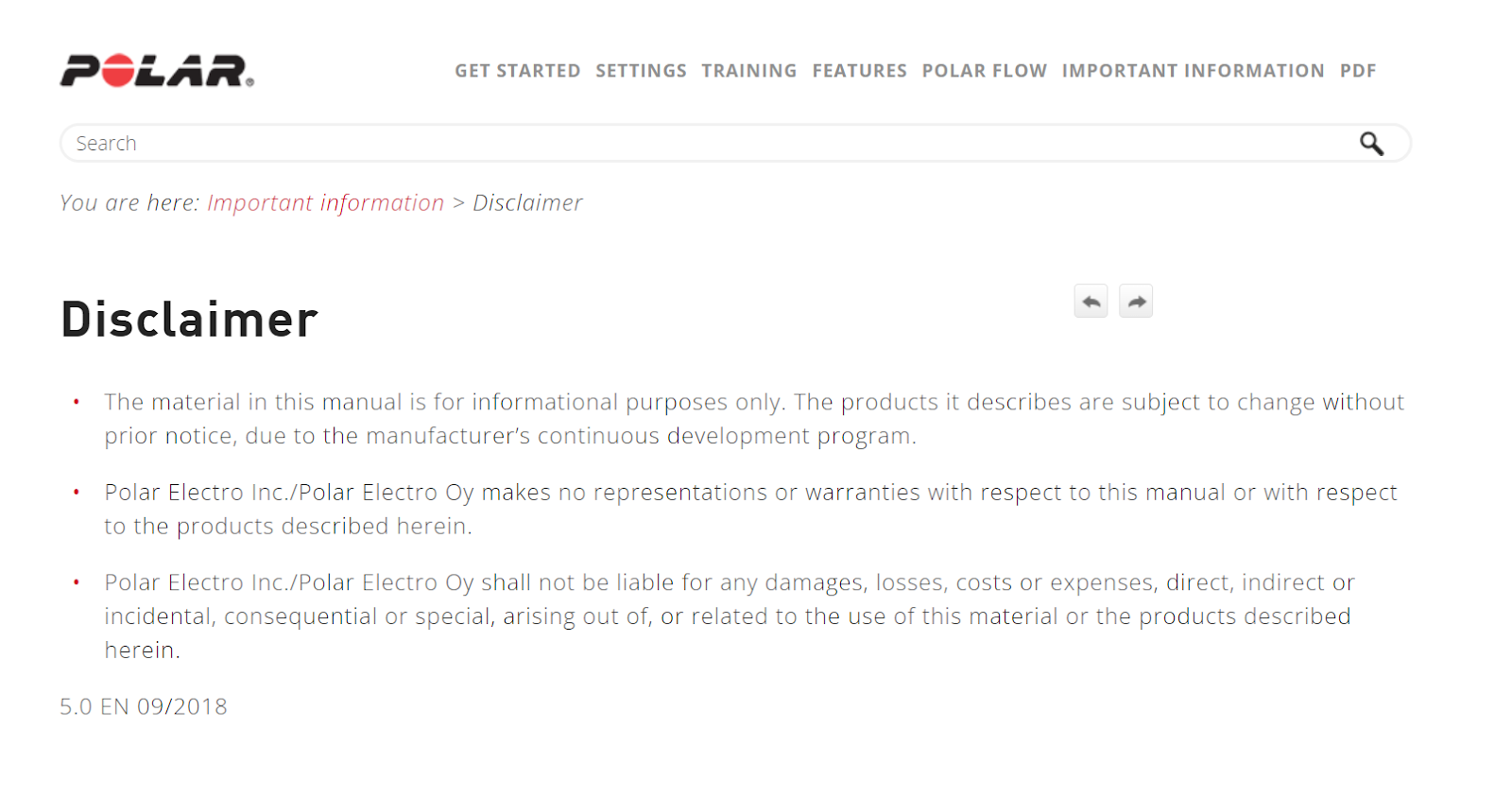Open the SETTINGS menu
Screen dimensions: 1512x798
(641, 70)
